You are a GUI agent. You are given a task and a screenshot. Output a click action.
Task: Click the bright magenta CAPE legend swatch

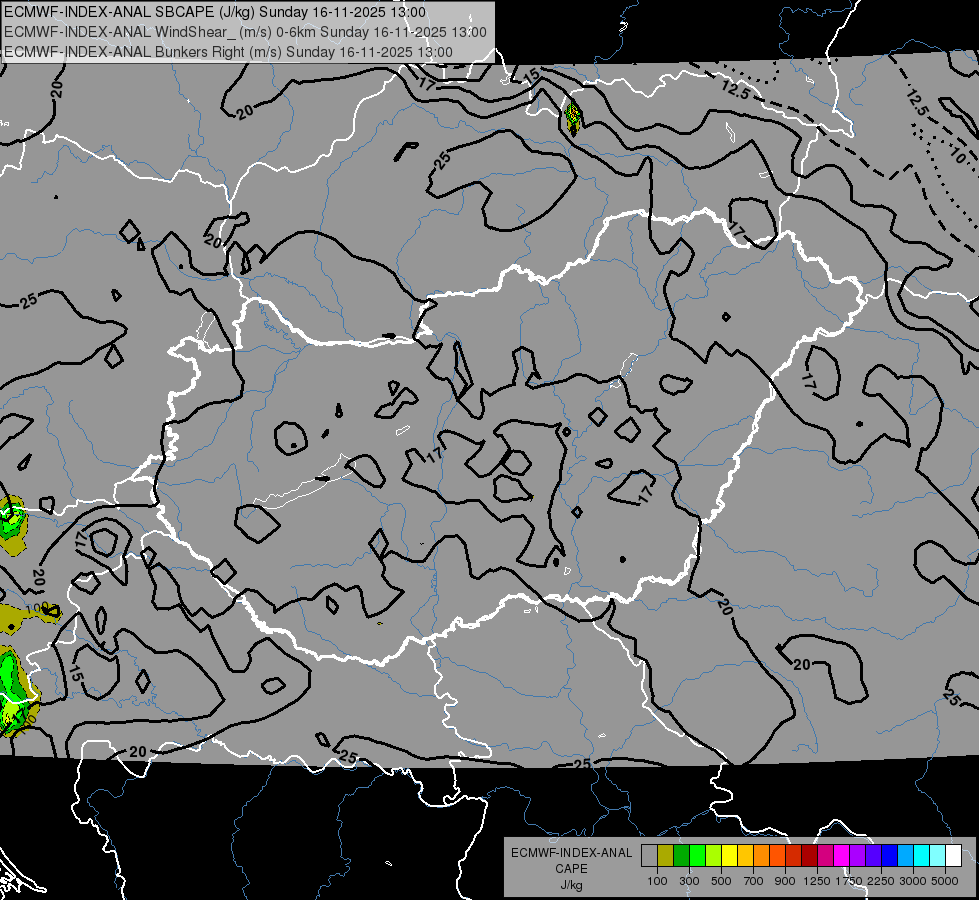tap(842, 856)
